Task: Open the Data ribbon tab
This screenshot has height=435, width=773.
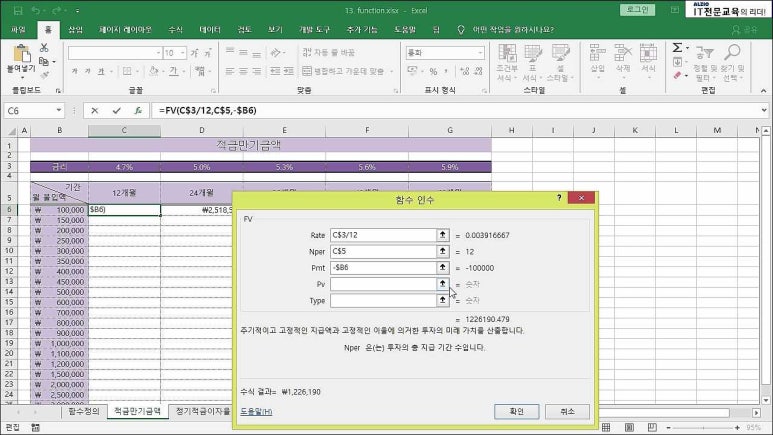Action: (x=210, y=30)
